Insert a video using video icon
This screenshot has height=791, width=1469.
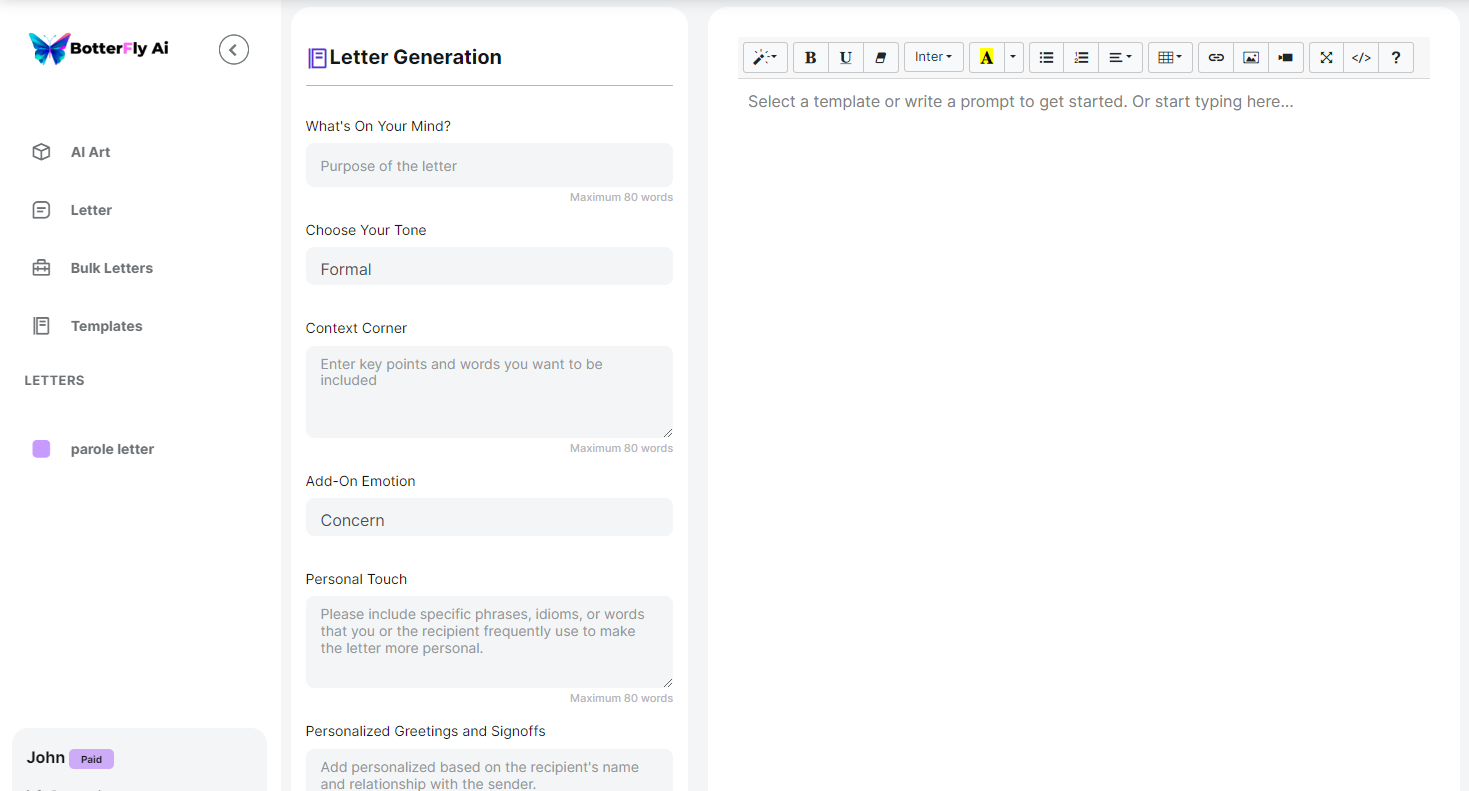(x=1286, y=58)
